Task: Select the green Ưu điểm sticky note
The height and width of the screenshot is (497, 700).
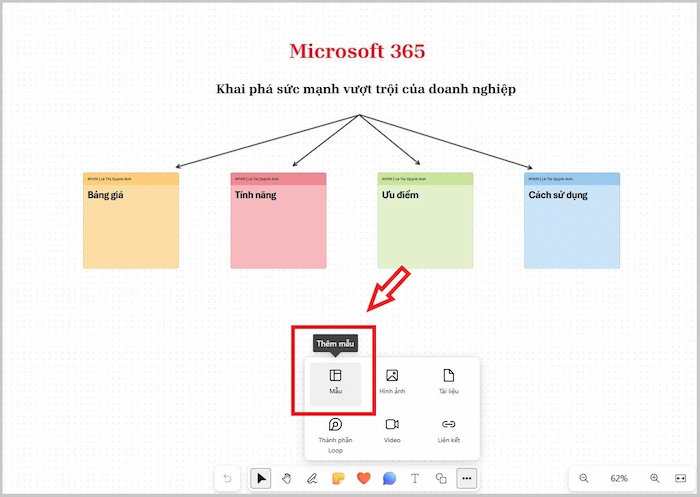Action: pos(425,221)
